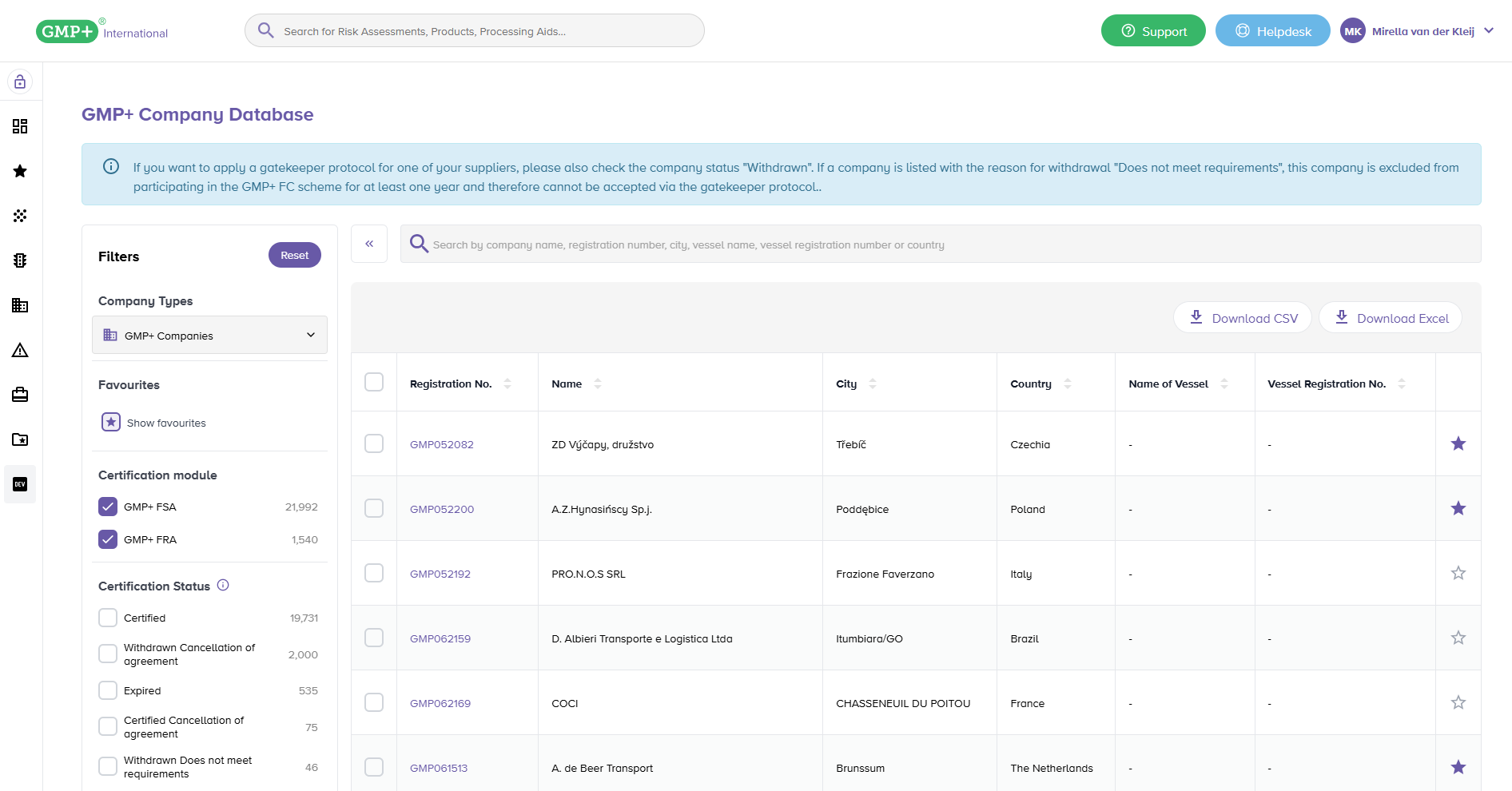Collapse the filters panel with double chevron
1512x791 pixels.
click(369, 244)
